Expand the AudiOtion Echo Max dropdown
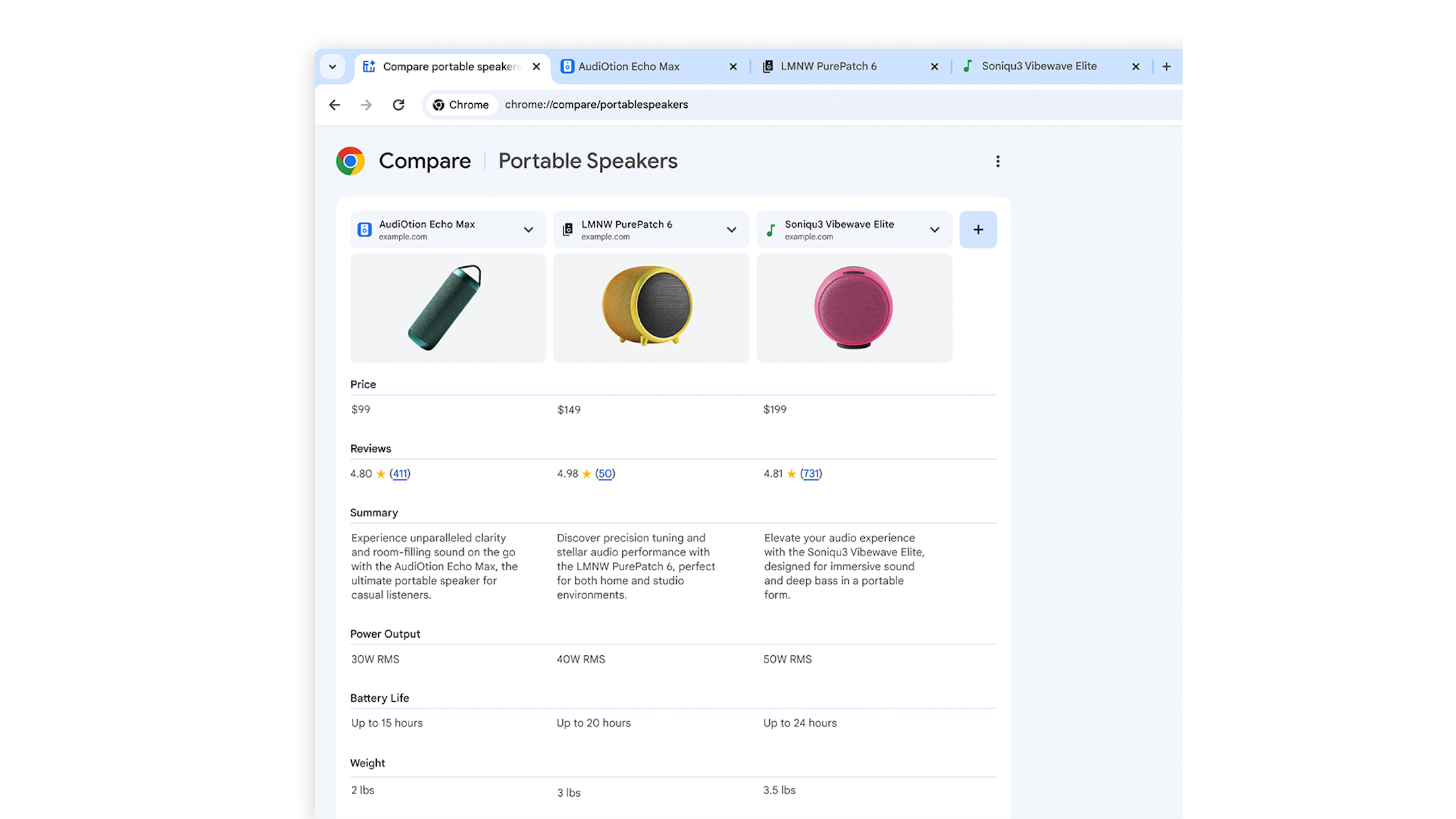 pos(527,229)
